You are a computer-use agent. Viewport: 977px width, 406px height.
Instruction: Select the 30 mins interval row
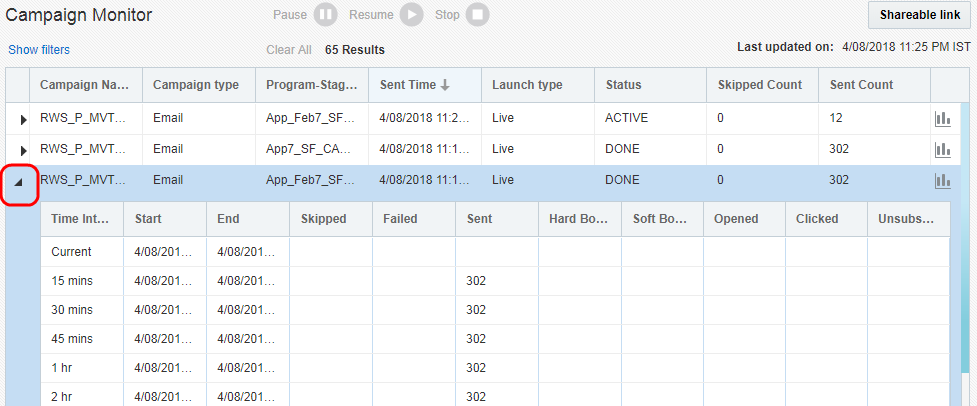[495, 309]
